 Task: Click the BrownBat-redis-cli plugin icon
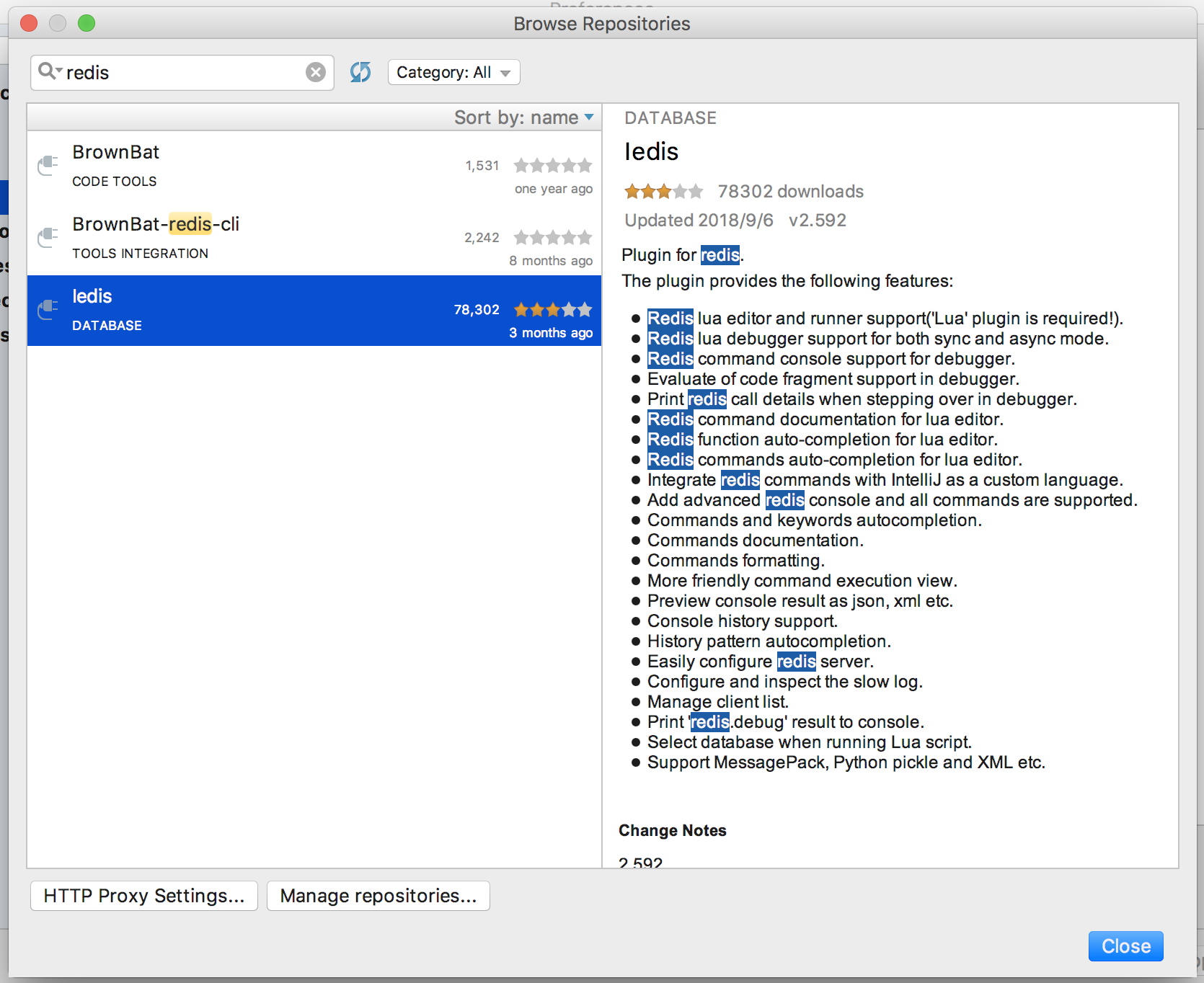[x=48, y=238]
